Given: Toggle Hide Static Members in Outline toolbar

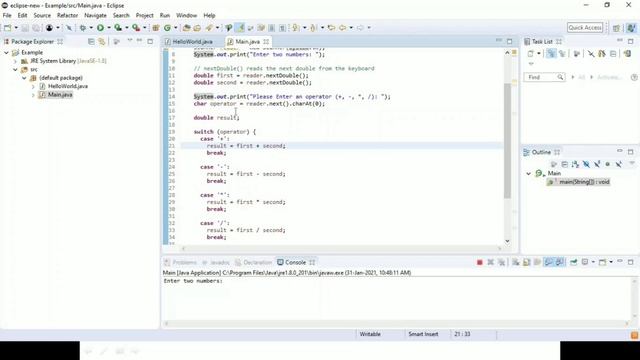Looking at the screenshot, I should (597, 164).
